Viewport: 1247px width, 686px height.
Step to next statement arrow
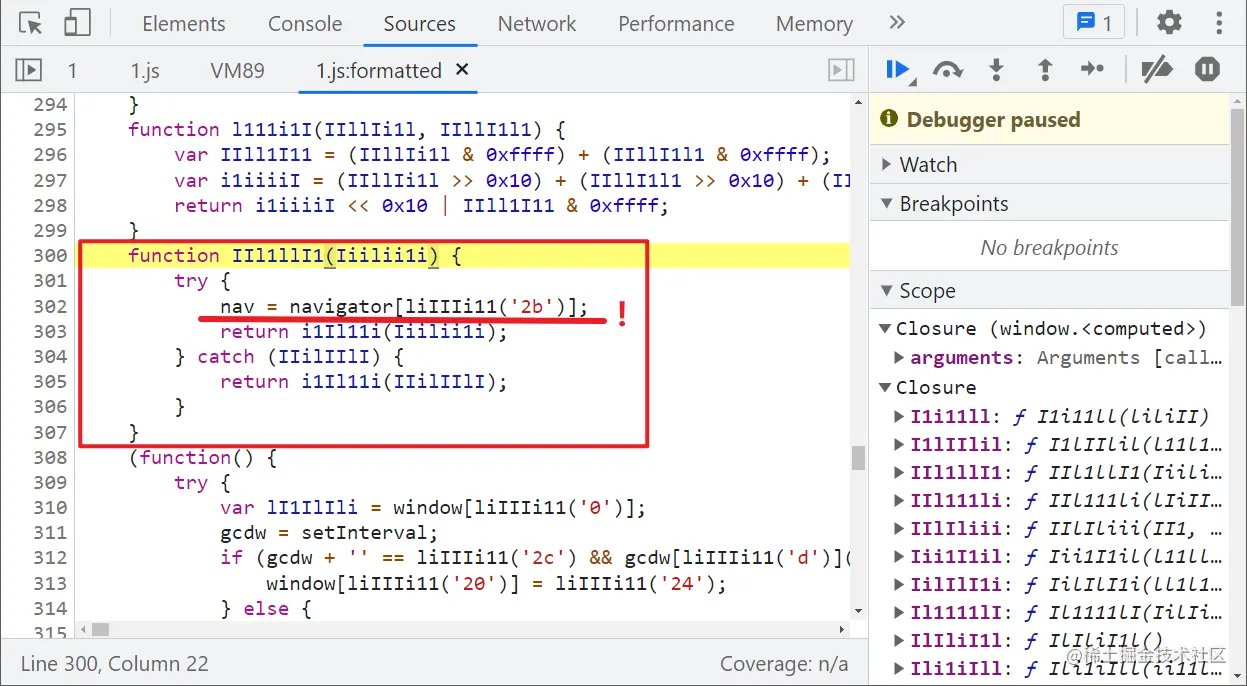1093,69
